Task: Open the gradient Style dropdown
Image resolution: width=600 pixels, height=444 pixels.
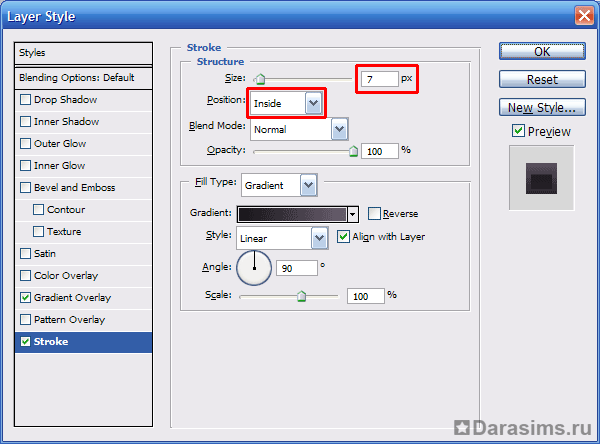Action: click(319, 238)
